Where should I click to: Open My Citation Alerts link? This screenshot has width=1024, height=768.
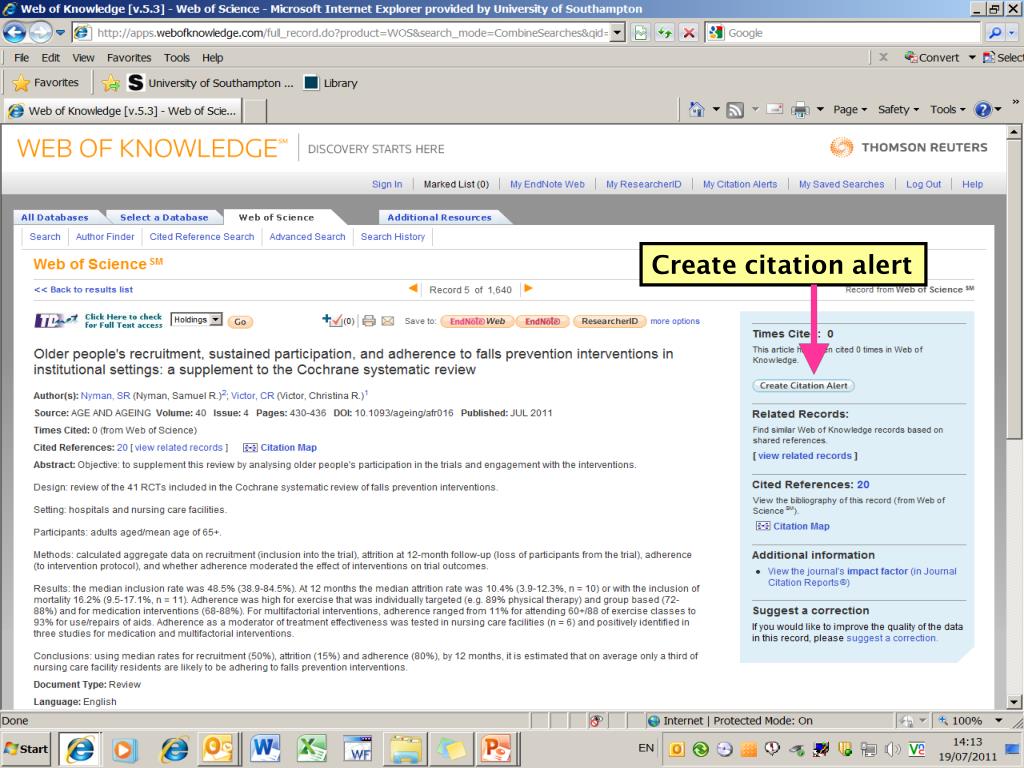tap(740, 184)
